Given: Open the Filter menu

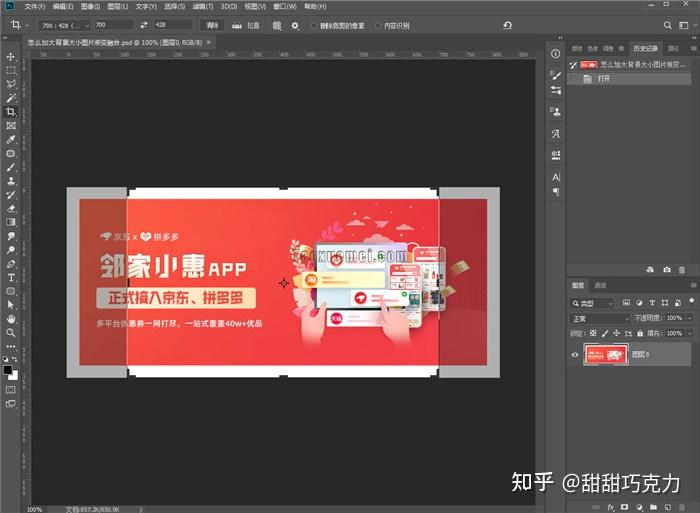Looking at the screenshot, I should pyautogui.click(x=203, y=7).
